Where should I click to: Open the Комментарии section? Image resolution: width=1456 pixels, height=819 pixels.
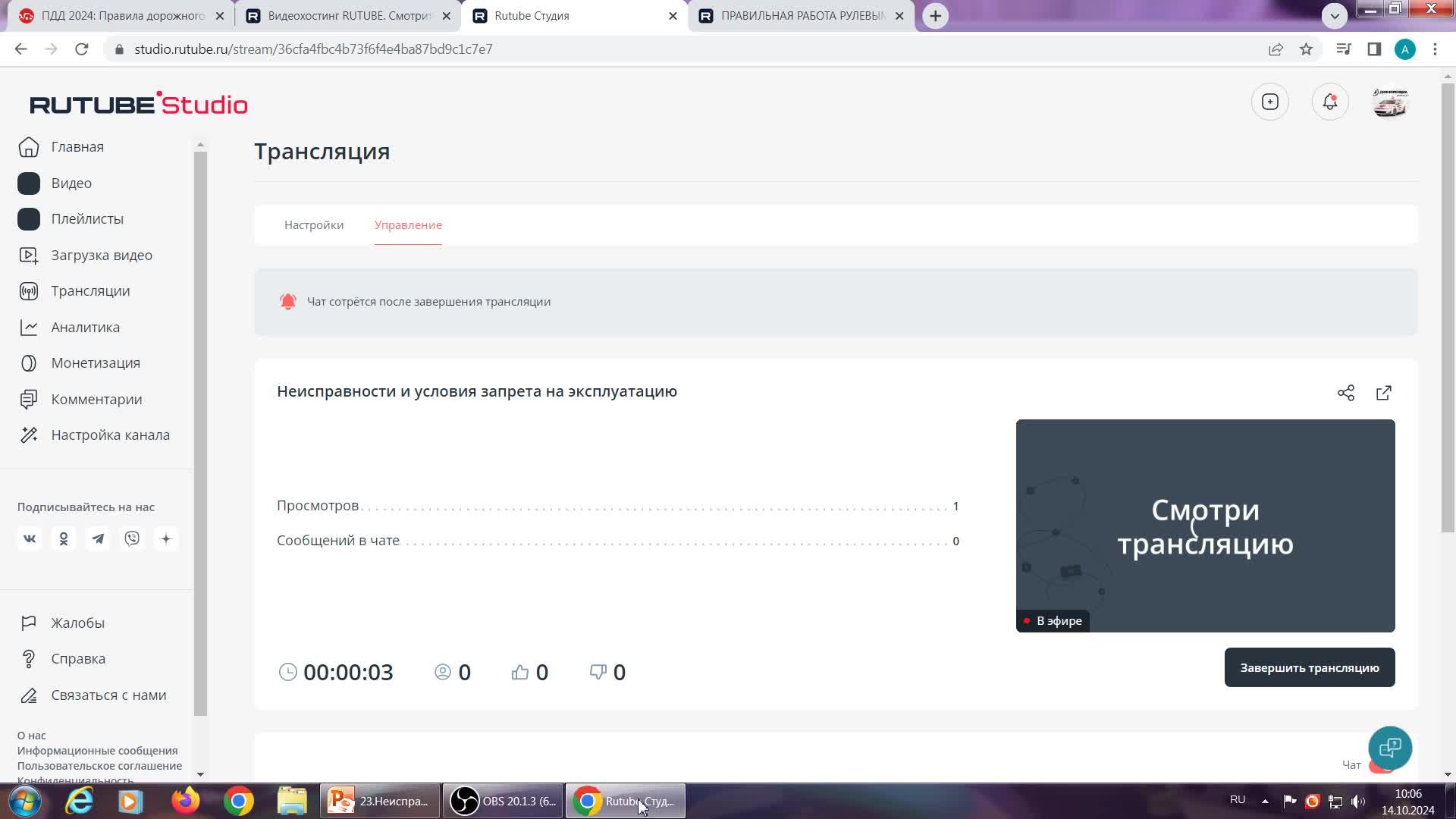point(96,399)
